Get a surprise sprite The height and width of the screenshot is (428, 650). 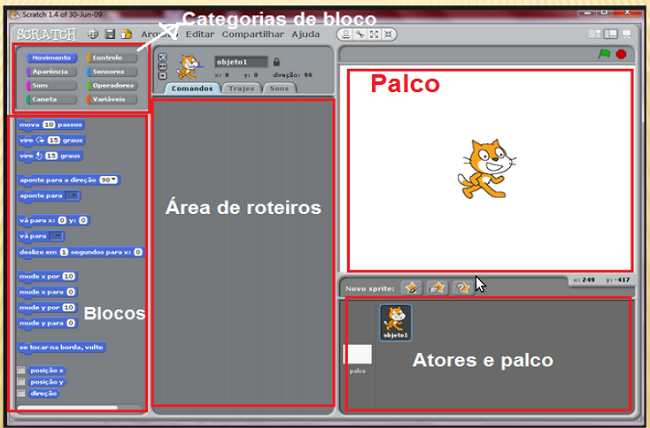point(462,287)
